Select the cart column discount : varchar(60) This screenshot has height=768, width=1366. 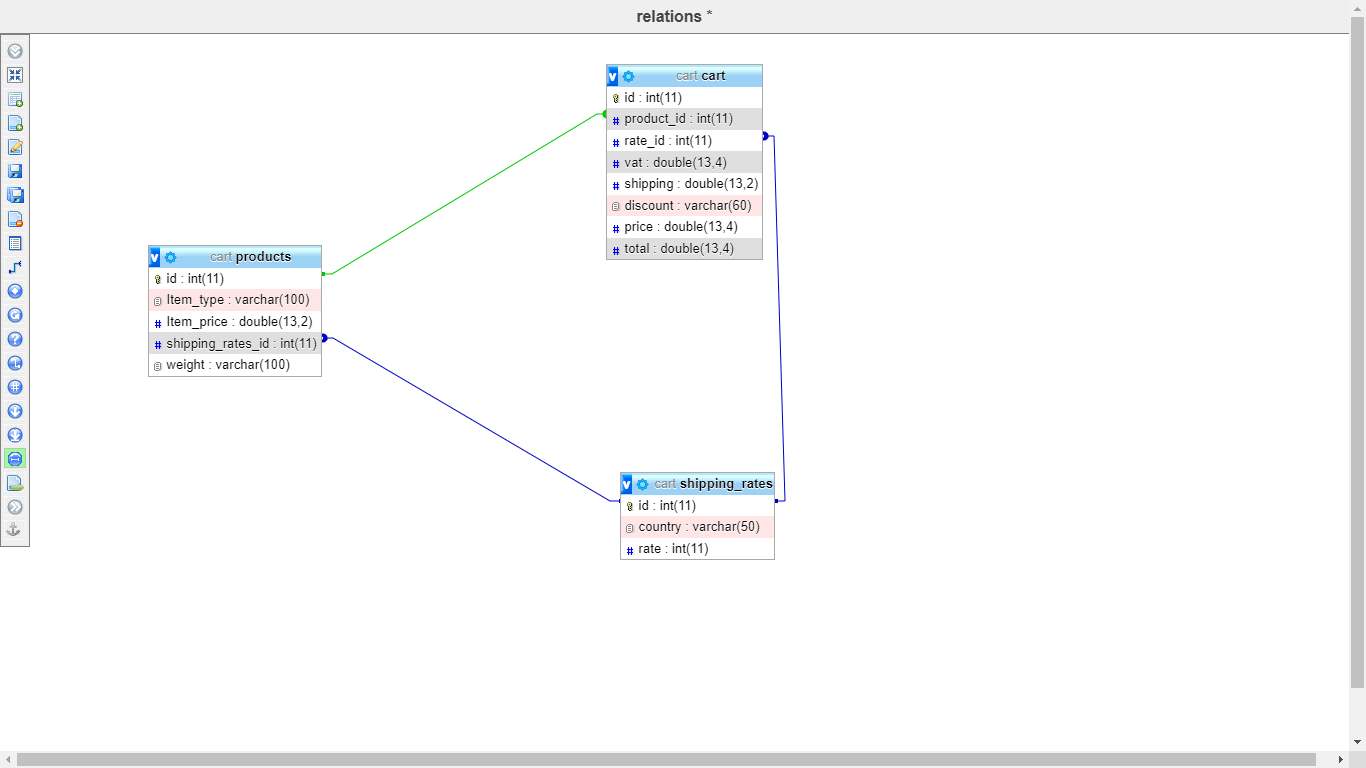point(684,206)
